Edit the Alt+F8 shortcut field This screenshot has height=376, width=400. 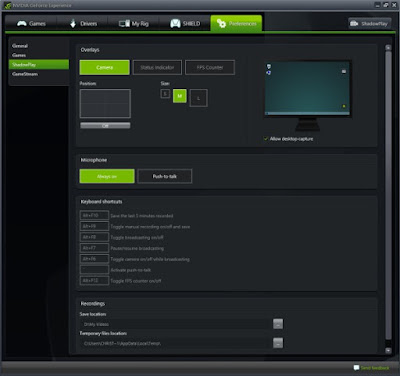click(94, 237)
